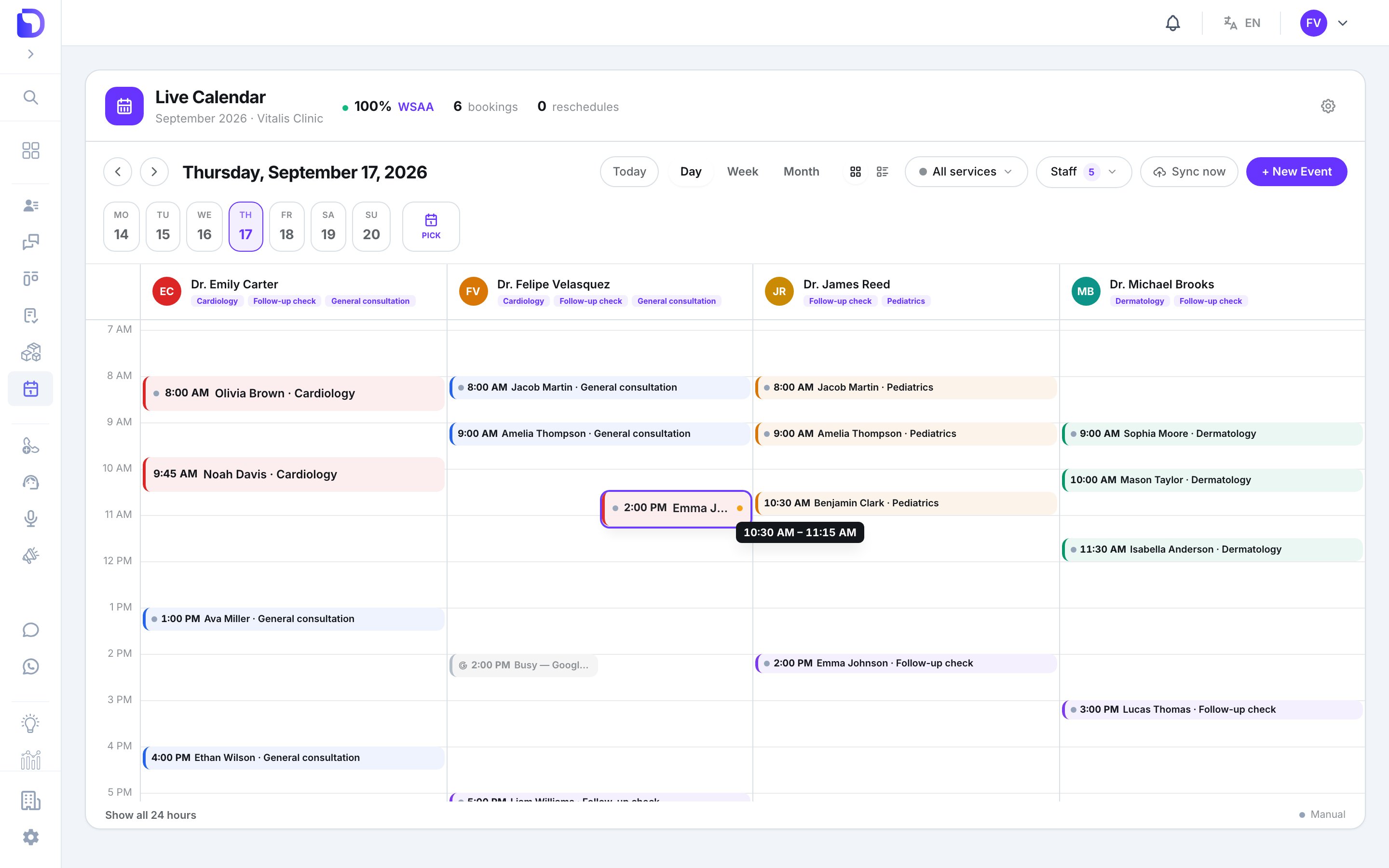Expand the sidebar with chevron arrow
This screenshot has height=868, width=1389.
click(x=30, y=54)
